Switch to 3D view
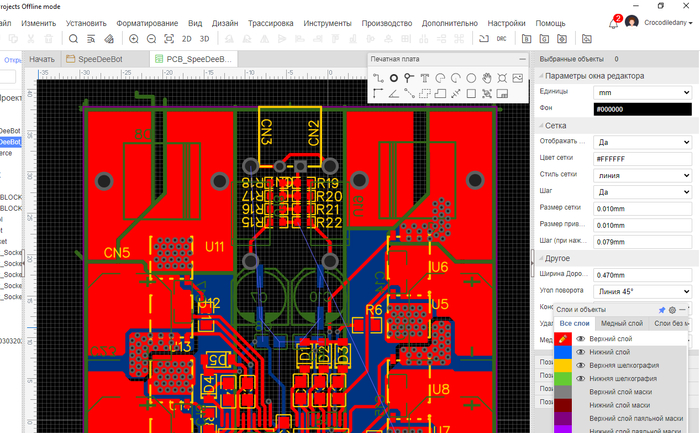This screenshot has width=700, height=433. 204,39
